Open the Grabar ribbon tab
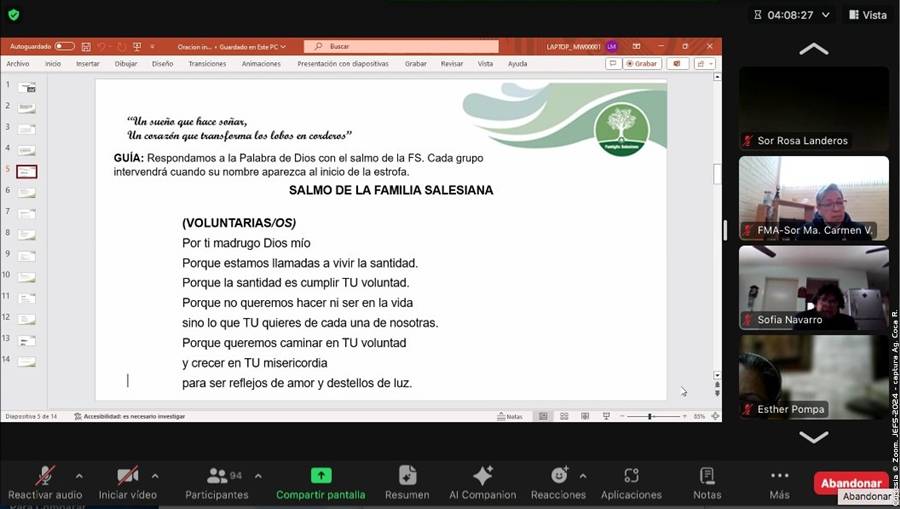This screenshot has width=900, height=509. (x=416, y=64)
